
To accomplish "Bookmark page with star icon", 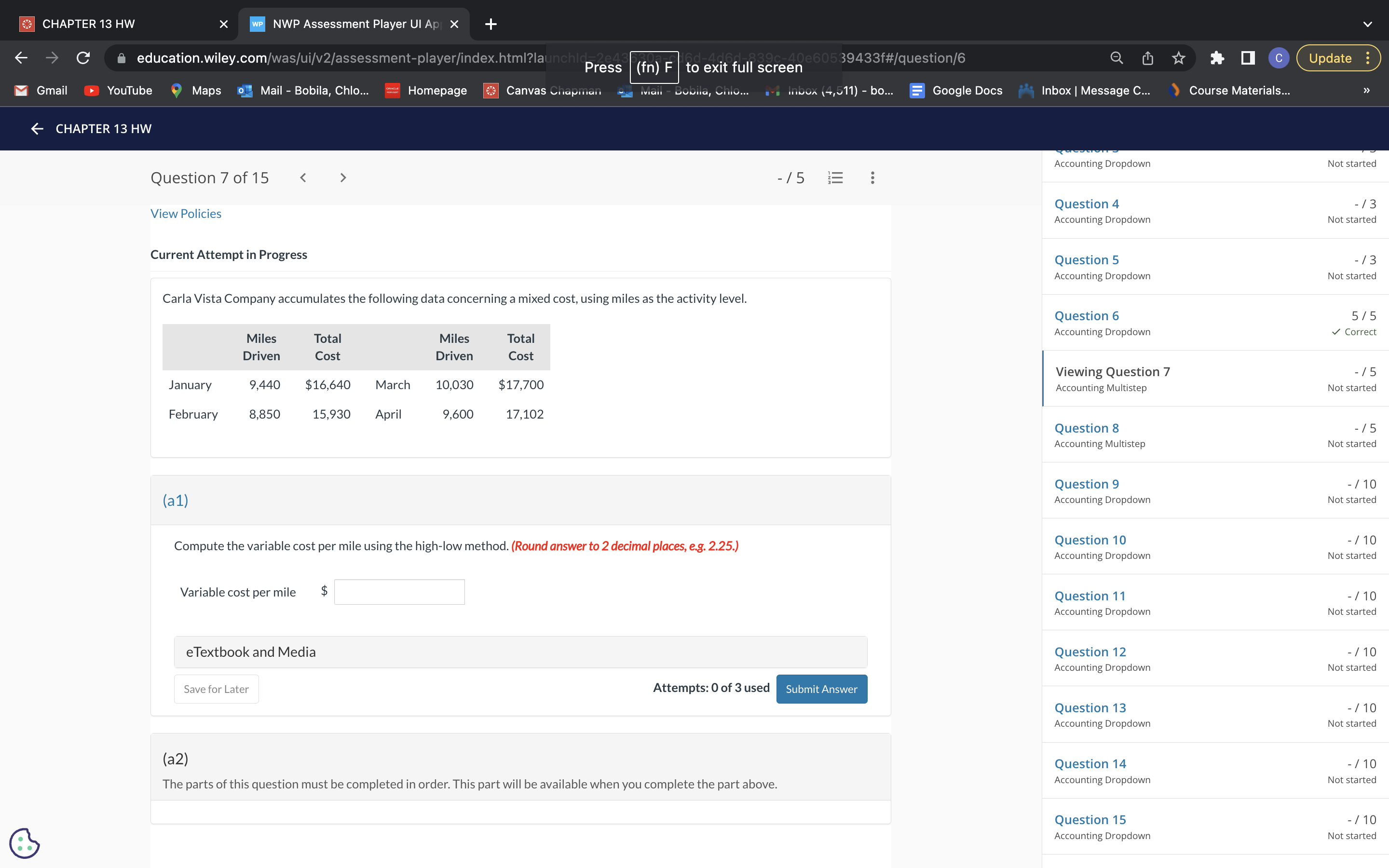I will pyautogui.click(x=1178, y=58).
